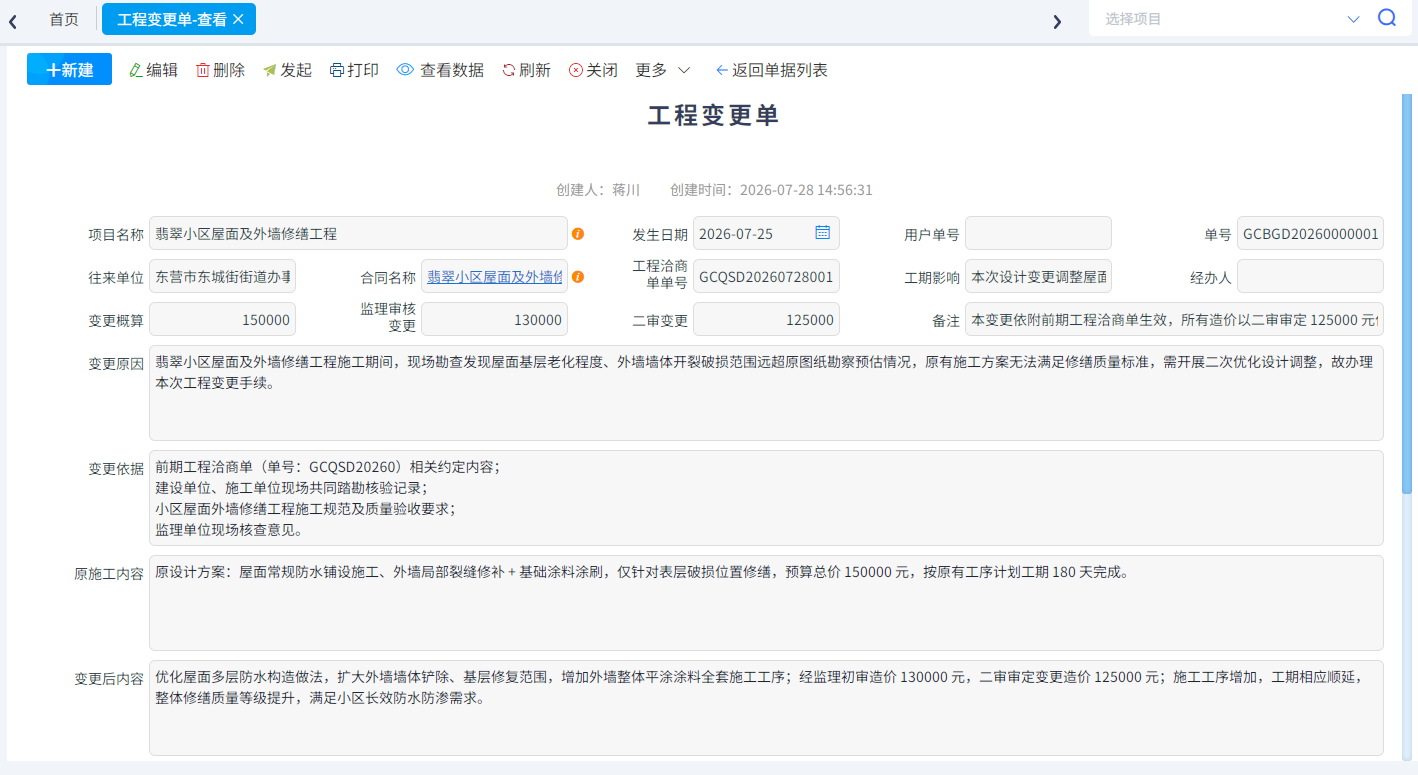
Task: Click the 往来单位 field
Action: (222, 276)
